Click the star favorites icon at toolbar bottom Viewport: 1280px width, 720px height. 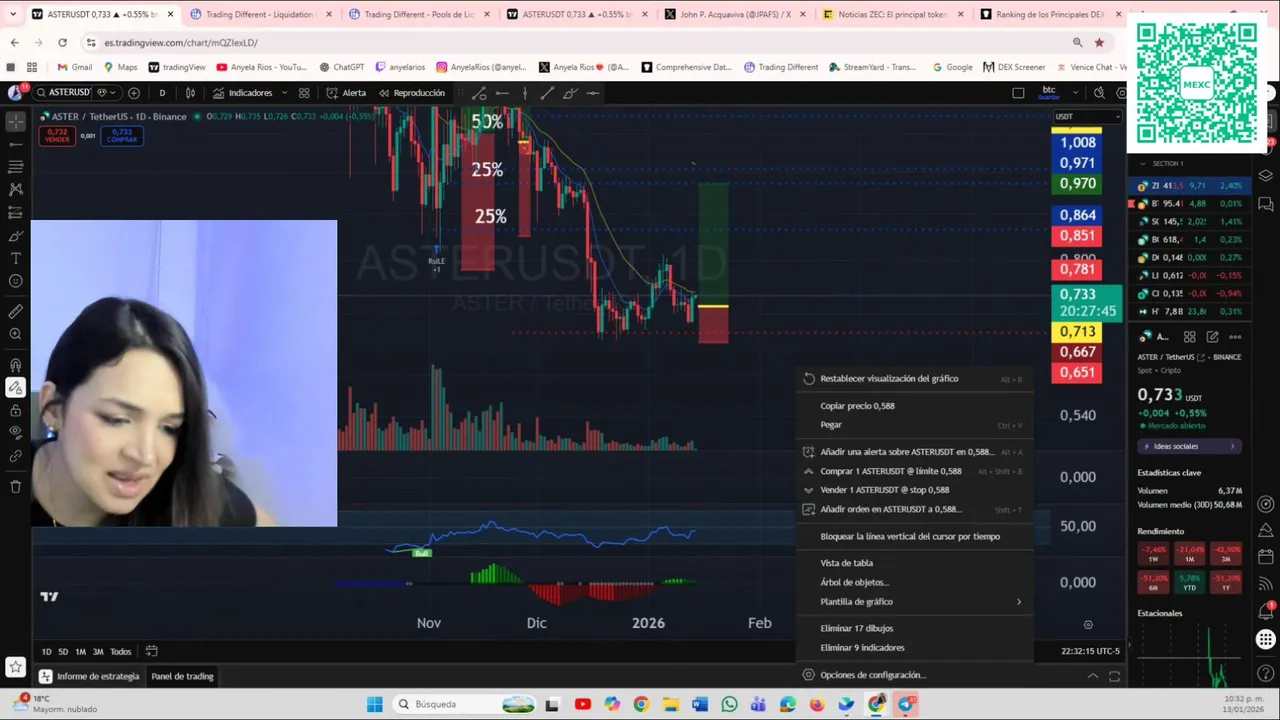(x=16, y=666)
